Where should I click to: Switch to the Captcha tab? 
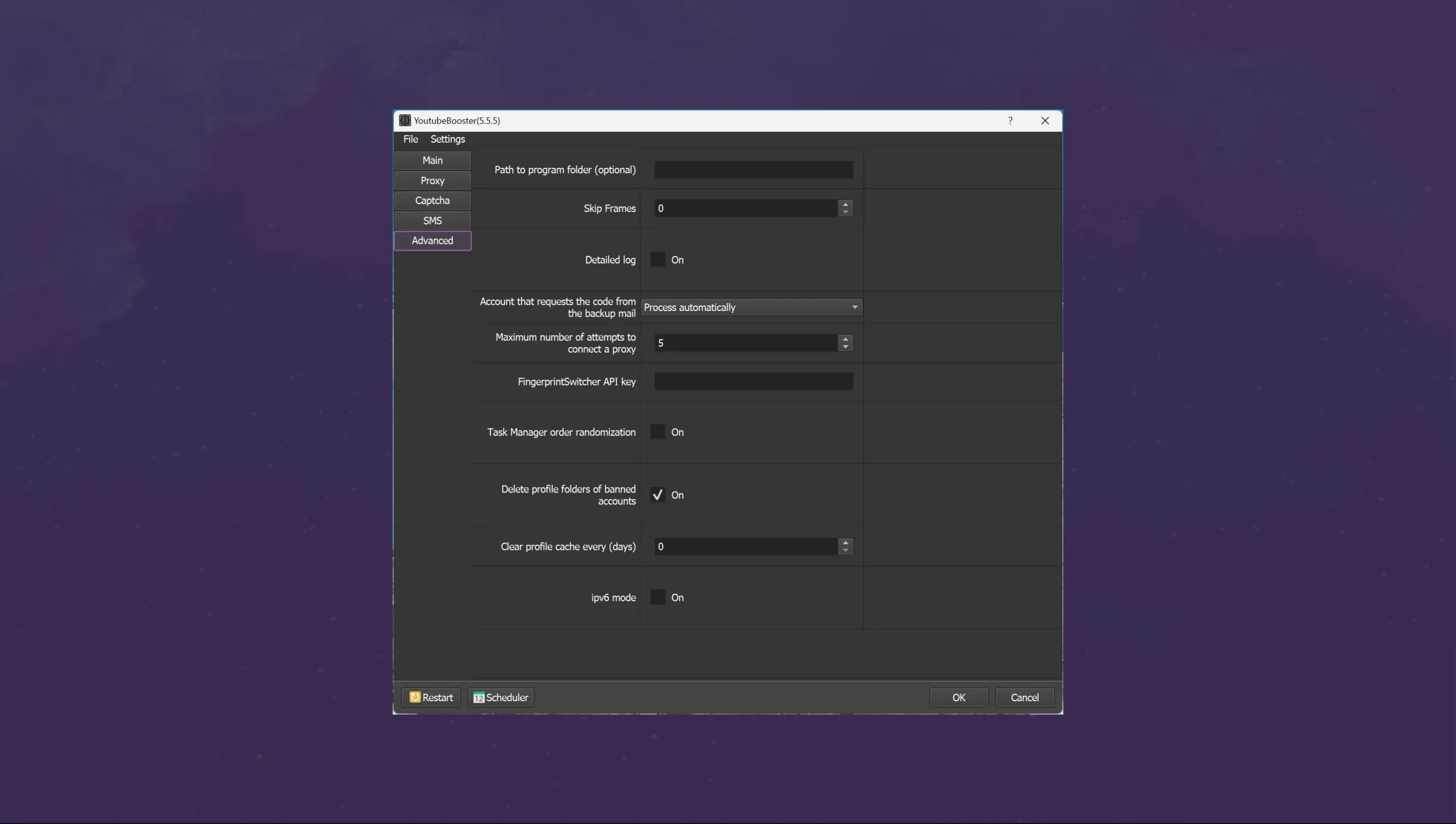tap(432, 201)
